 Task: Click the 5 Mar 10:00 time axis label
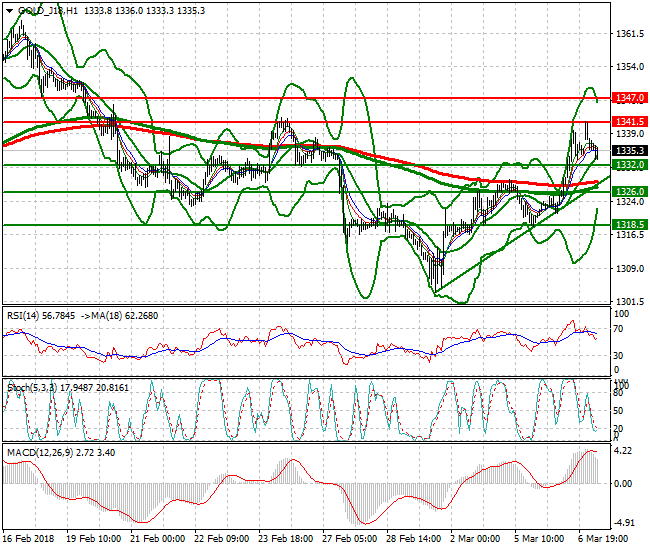click(x=539, y=539)
